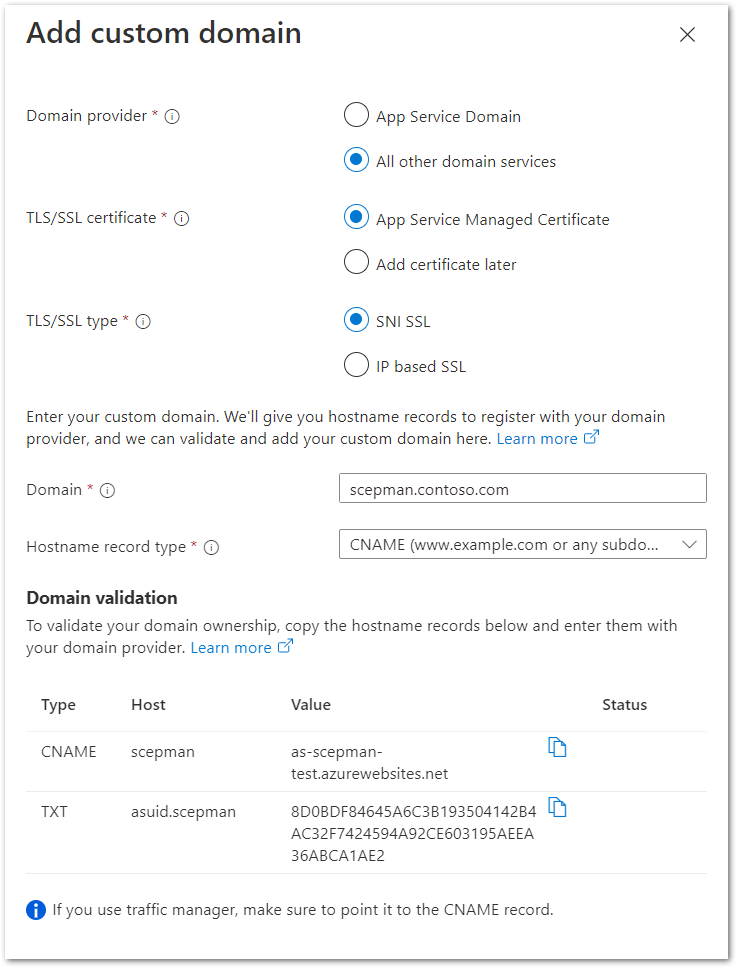Click the TLS/SSL type info icon
The width and height of the screenshot is (737, 968).
point(143,322)
